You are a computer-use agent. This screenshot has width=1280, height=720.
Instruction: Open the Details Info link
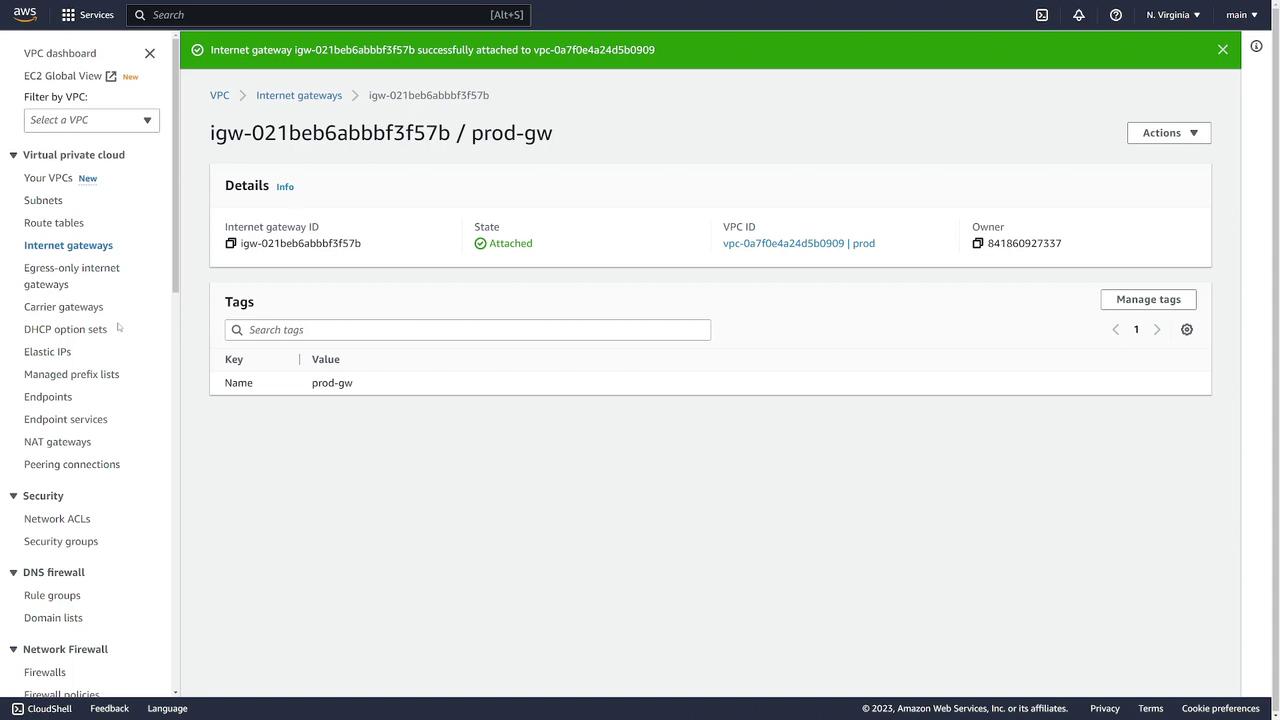[x=285, y=187]
